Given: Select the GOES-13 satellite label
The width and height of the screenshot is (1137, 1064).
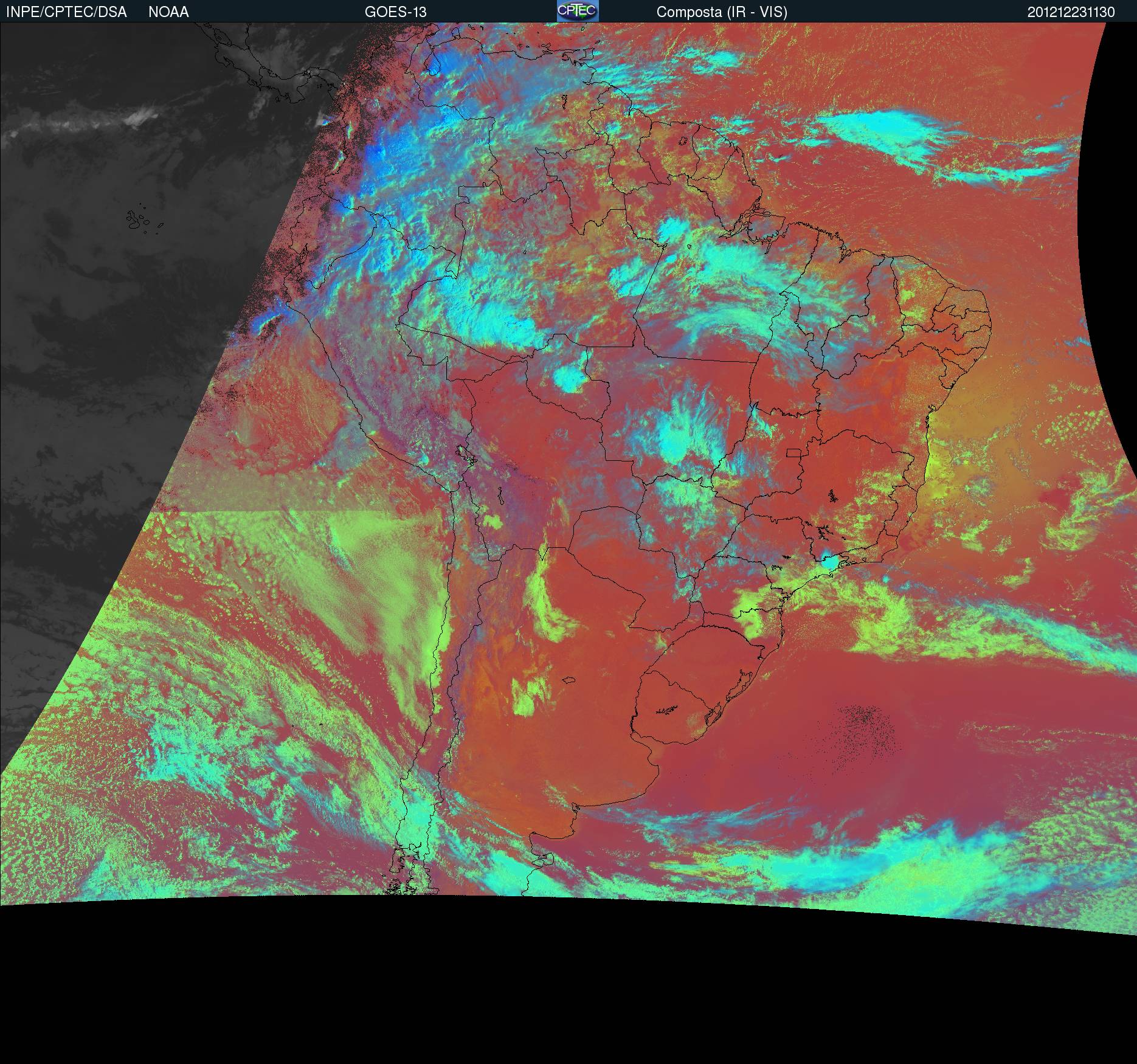Looking at the screenshot, I should tap(395, 12).
